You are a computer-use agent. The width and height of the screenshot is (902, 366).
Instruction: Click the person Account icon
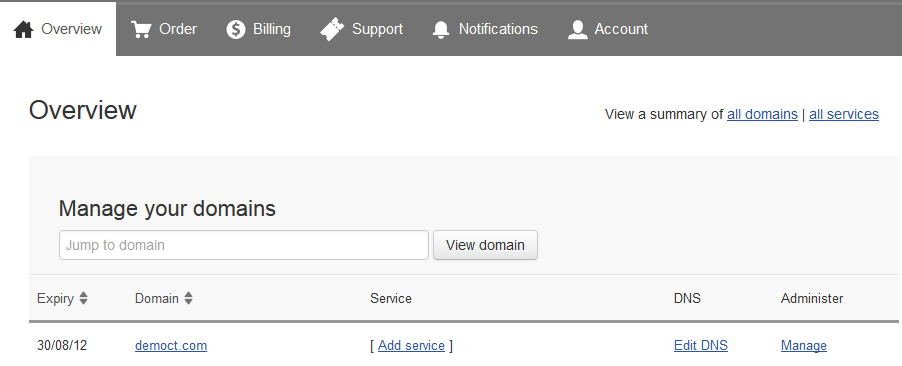coord(578,29)
